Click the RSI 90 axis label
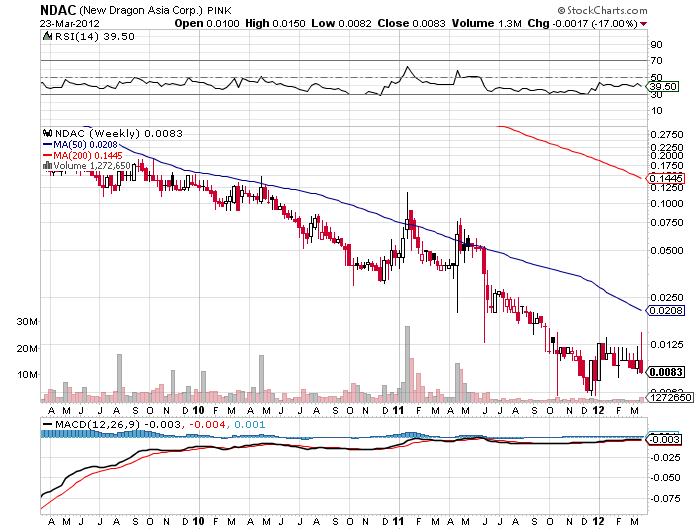 656,45
